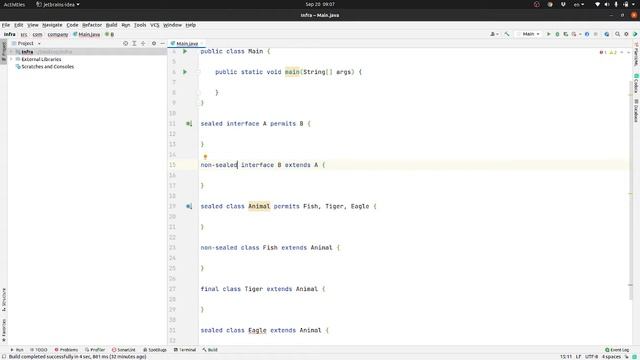Expand the External Libraries node
Image resolution: width=640 pixels, height=360 pixels.
[x=11, y=59]
